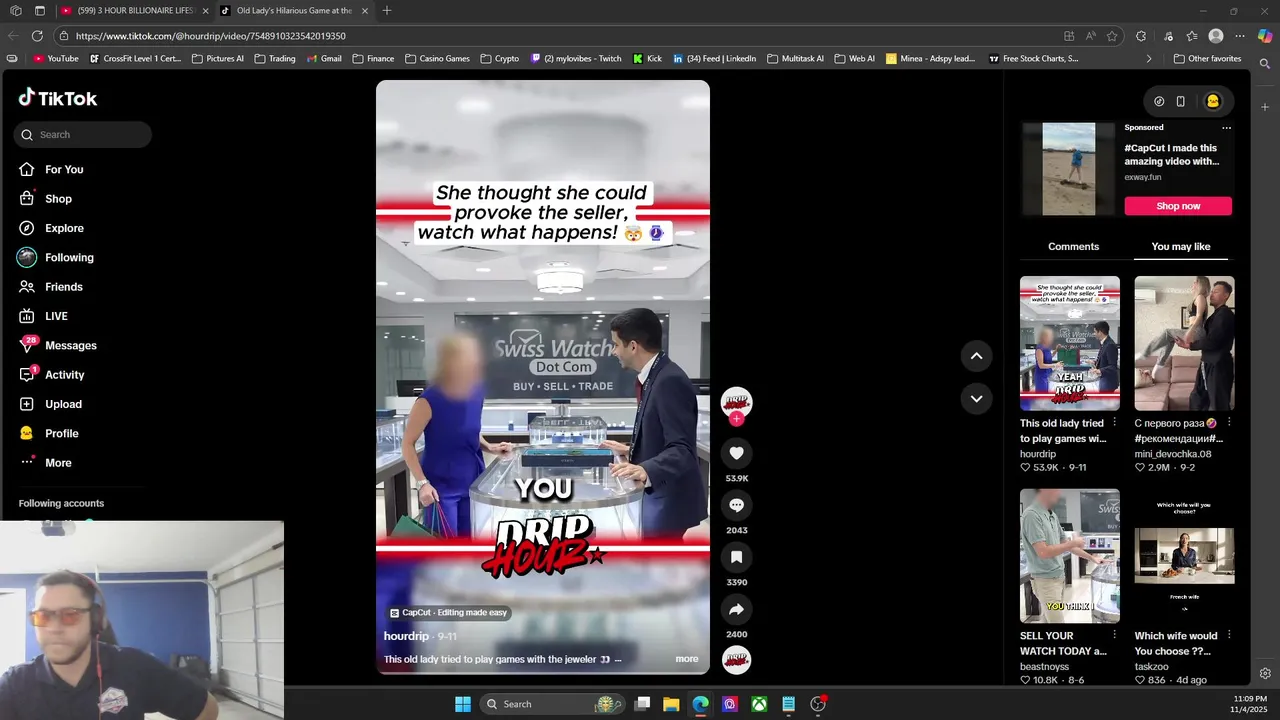This screenshot has width=1280, height=720.
Task: Open Windows Start menu
Action: pyautogui.click(x=463, y=704)
